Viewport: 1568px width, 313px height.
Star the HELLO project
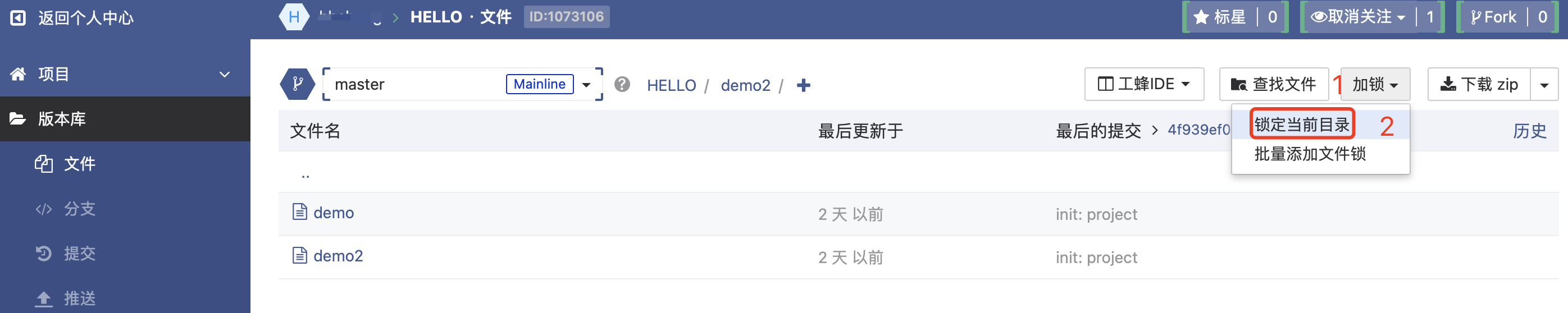1220,17
